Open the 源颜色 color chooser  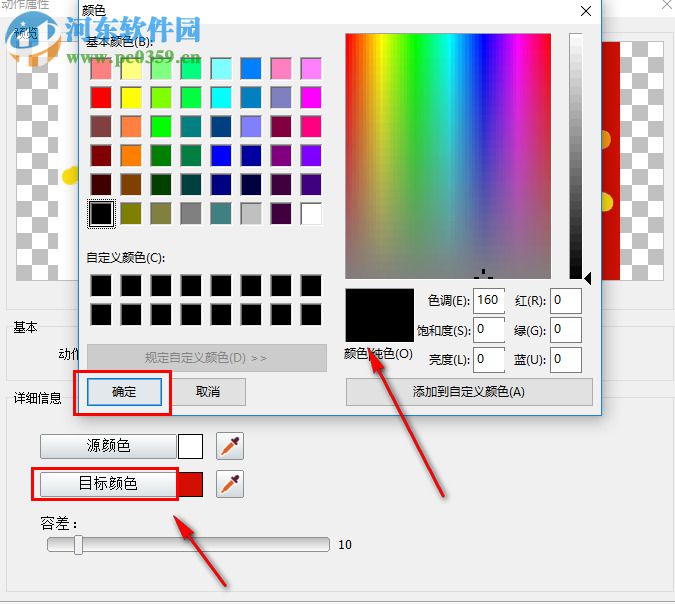[108, 446]
